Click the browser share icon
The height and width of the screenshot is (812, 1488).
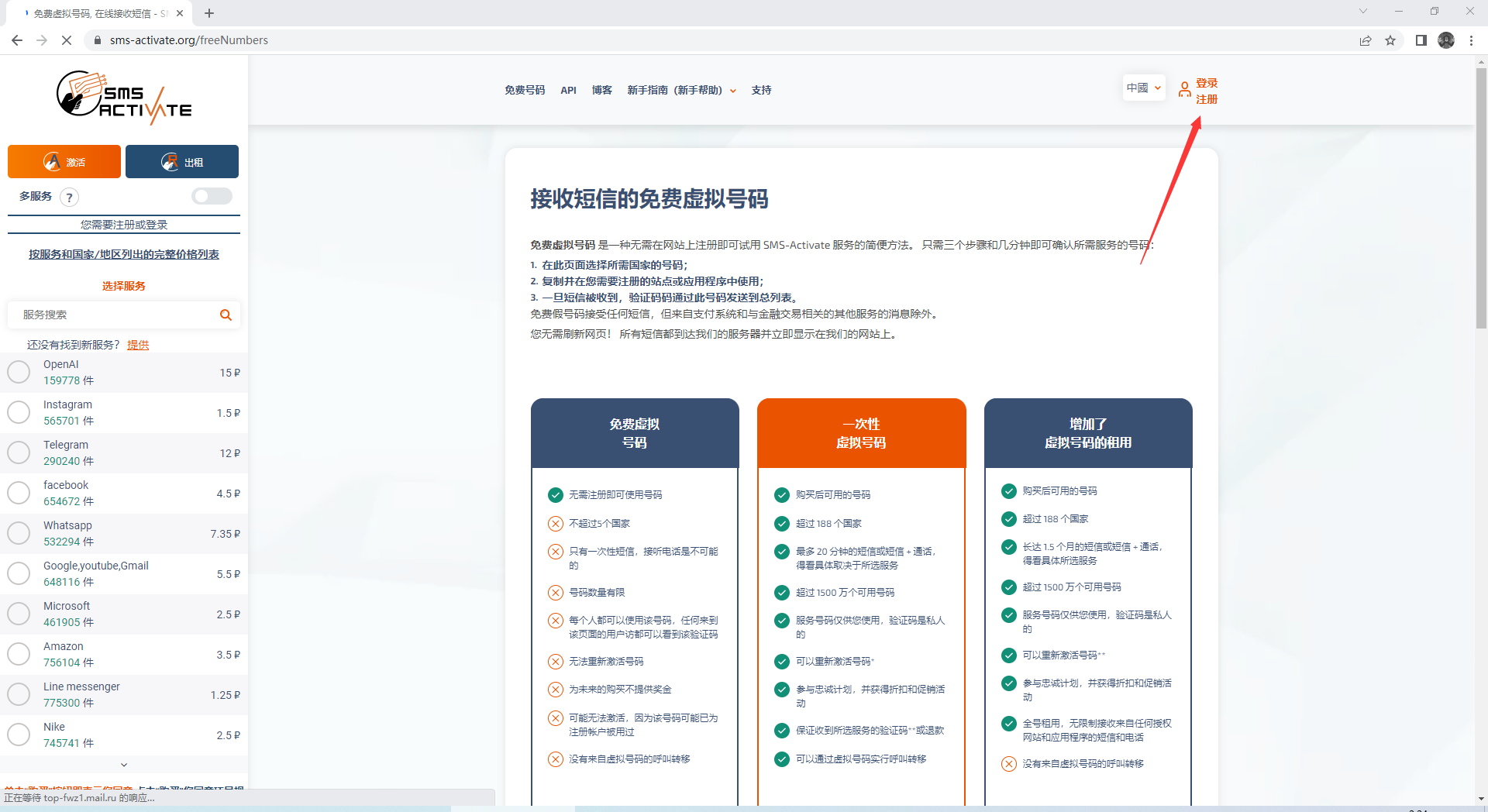(1366, 40)
